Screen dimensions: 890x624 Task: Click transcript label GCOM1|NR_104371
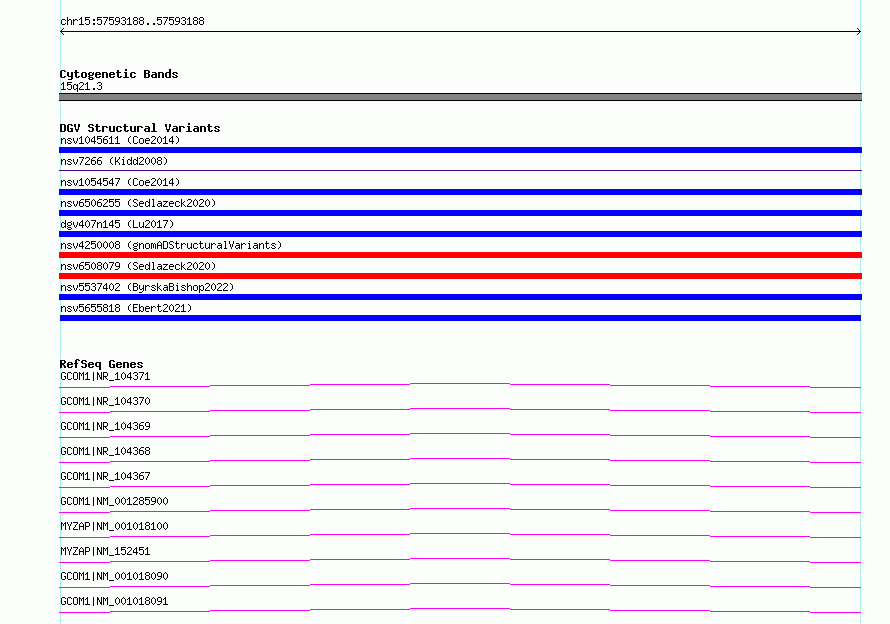pyautogui.click(x=105, y=376)
